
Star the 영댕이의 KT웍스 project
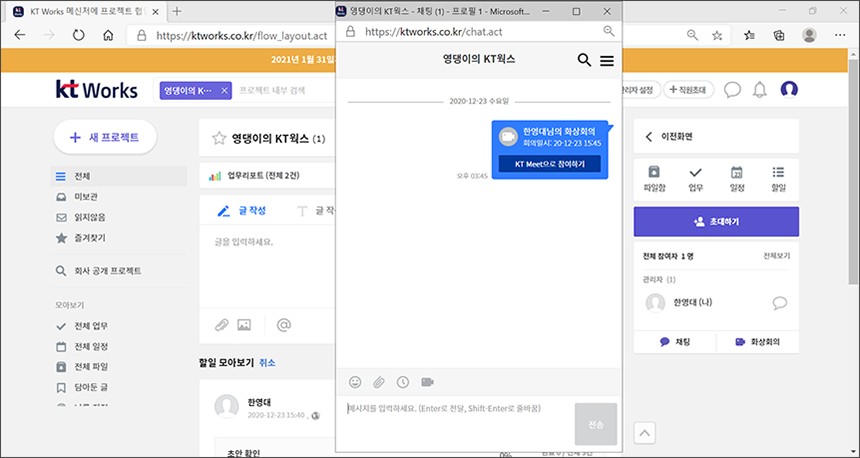219,138
